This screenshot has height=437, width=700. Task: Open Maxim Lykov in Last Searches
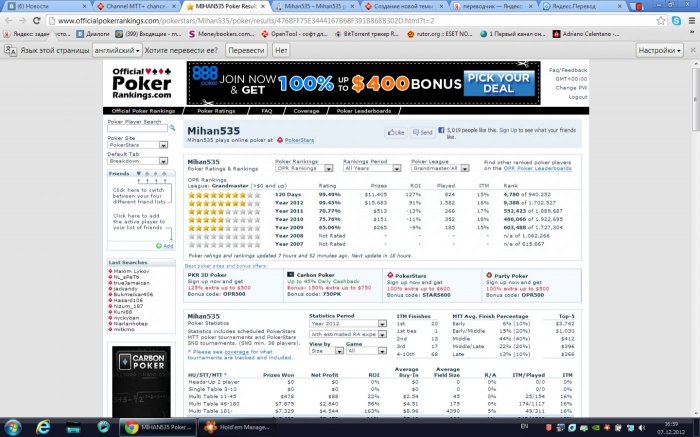point(131,271)
